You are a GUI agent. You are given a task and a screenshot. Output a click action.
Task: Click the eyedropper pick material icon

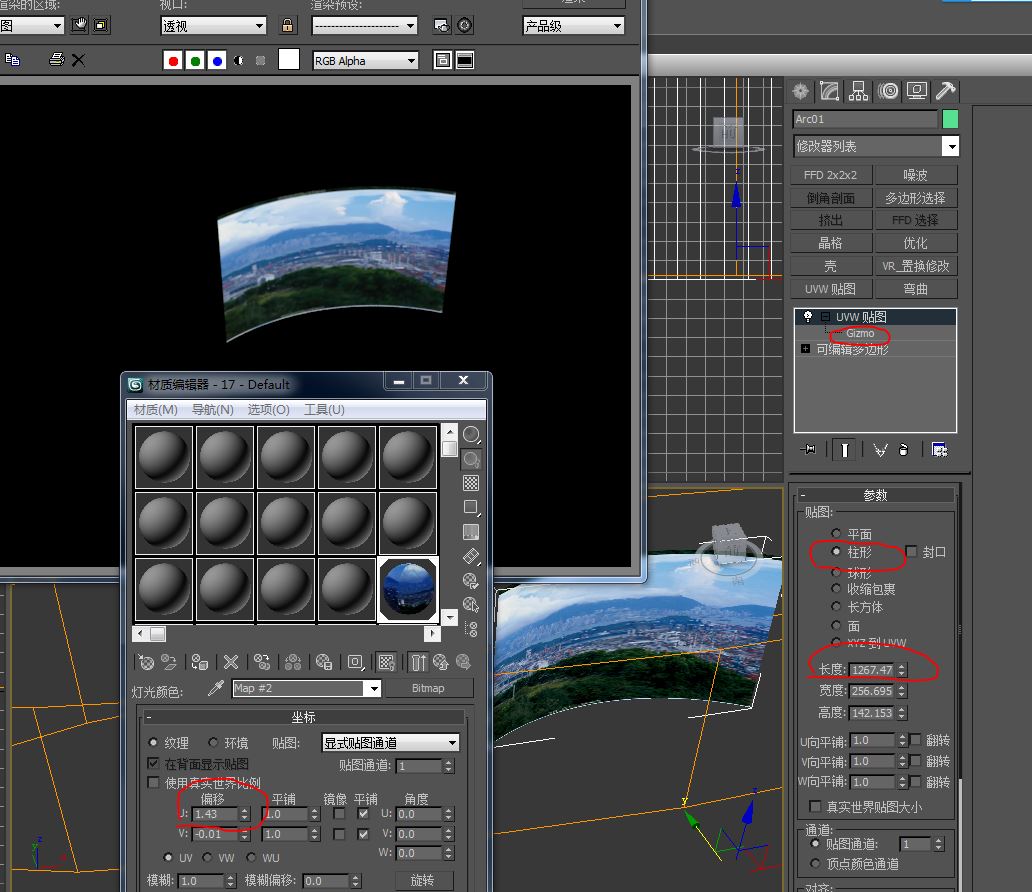coord(215,688)
